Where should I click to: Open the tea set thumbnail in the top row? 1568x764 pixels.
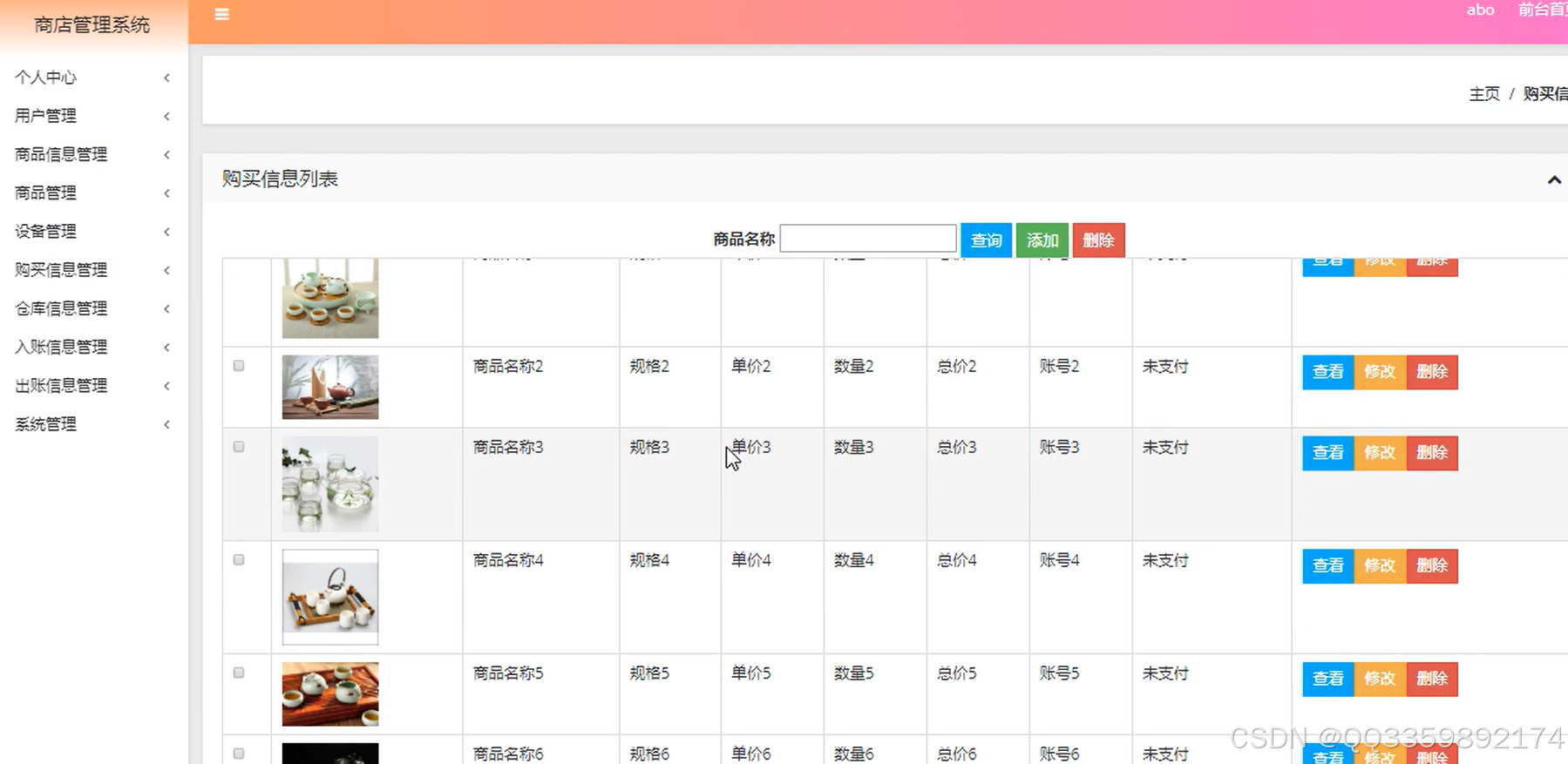(330, 298)
